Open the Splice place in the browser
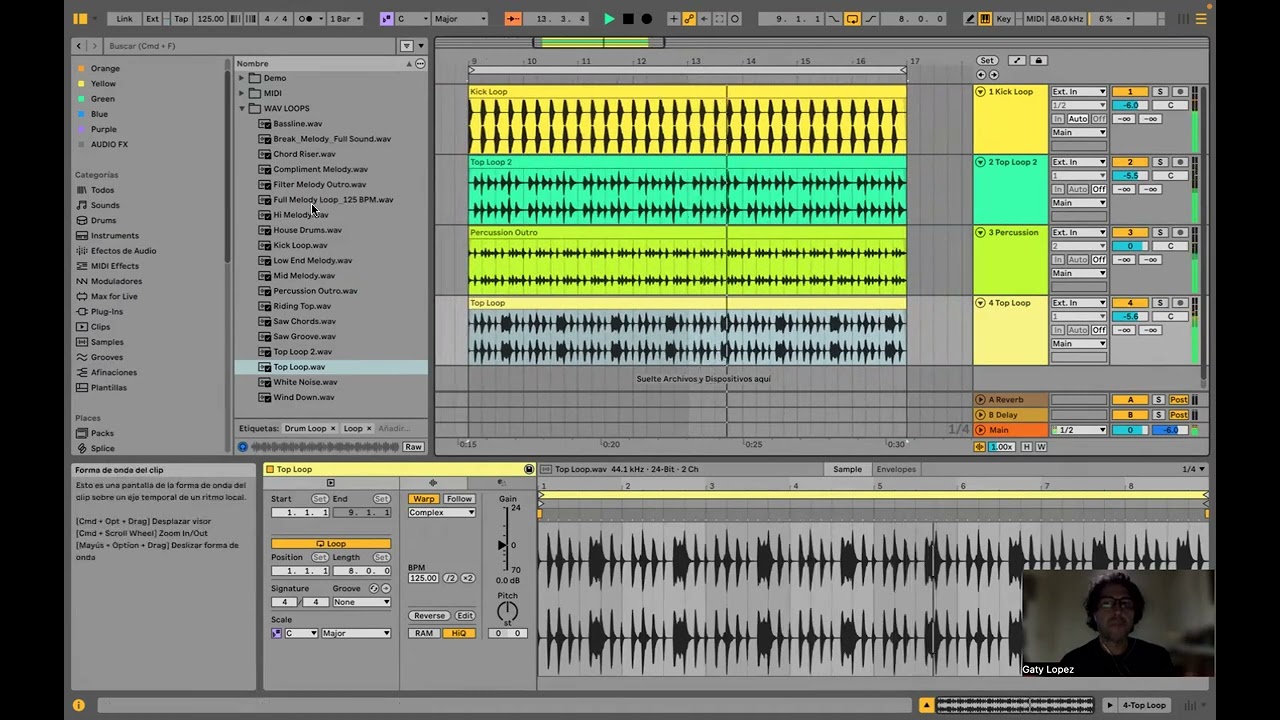Screen dimensions: 1280x720 [102, 448]
